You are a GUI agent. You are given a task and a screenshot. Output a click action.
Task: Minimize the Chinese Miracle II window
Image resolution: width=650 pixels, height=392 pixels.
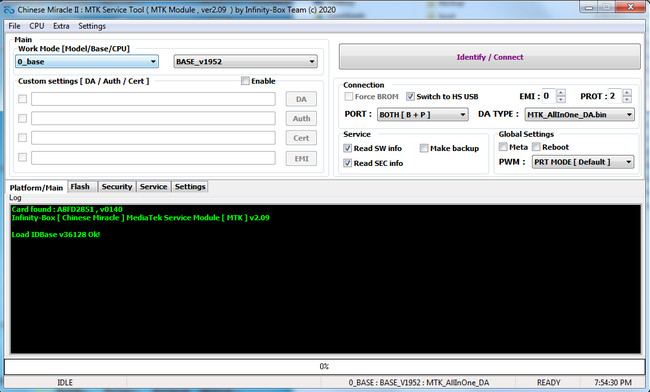589,7
